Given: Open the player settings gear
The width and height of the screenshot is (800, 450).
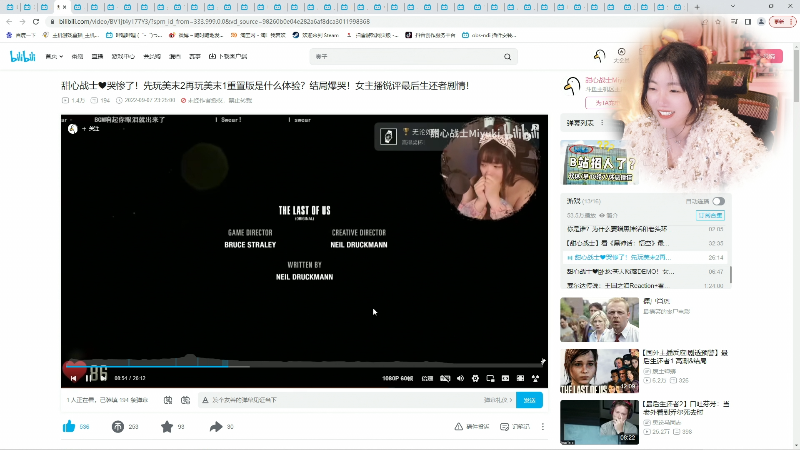Looking at the screenshot, I should [x=475, y=378].
